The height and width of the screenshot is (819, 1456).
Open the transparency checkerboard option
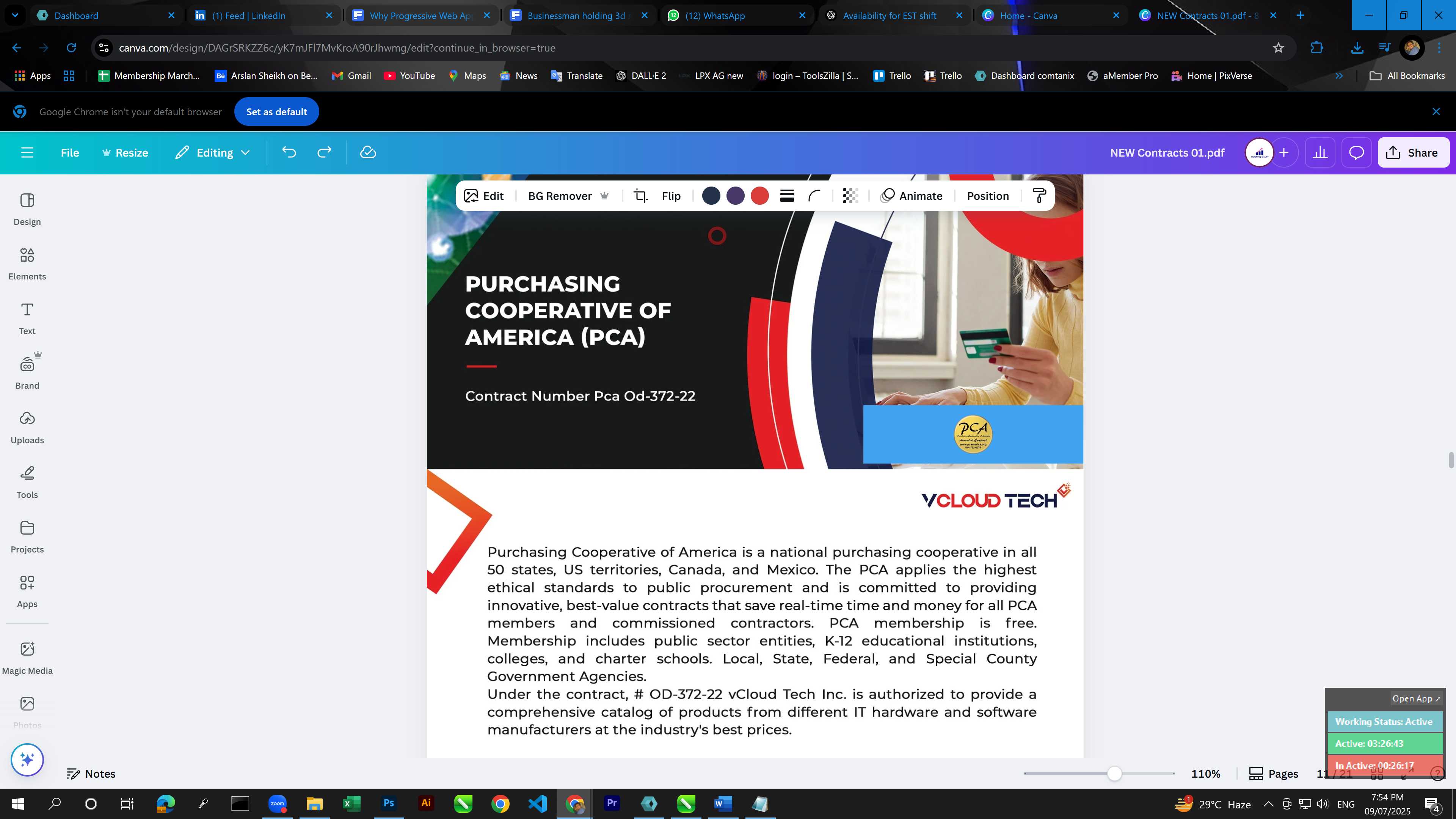(x=850, y=196)
